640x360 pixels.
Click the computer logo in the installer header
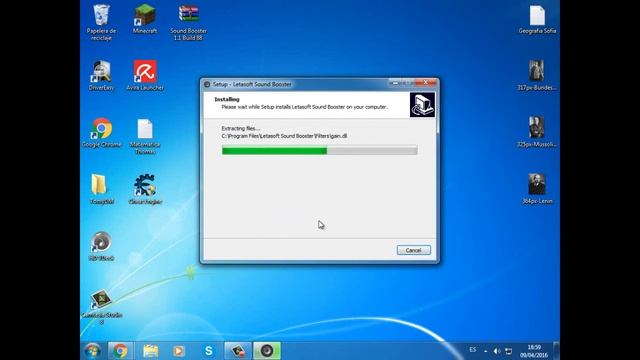coord(422,104)
